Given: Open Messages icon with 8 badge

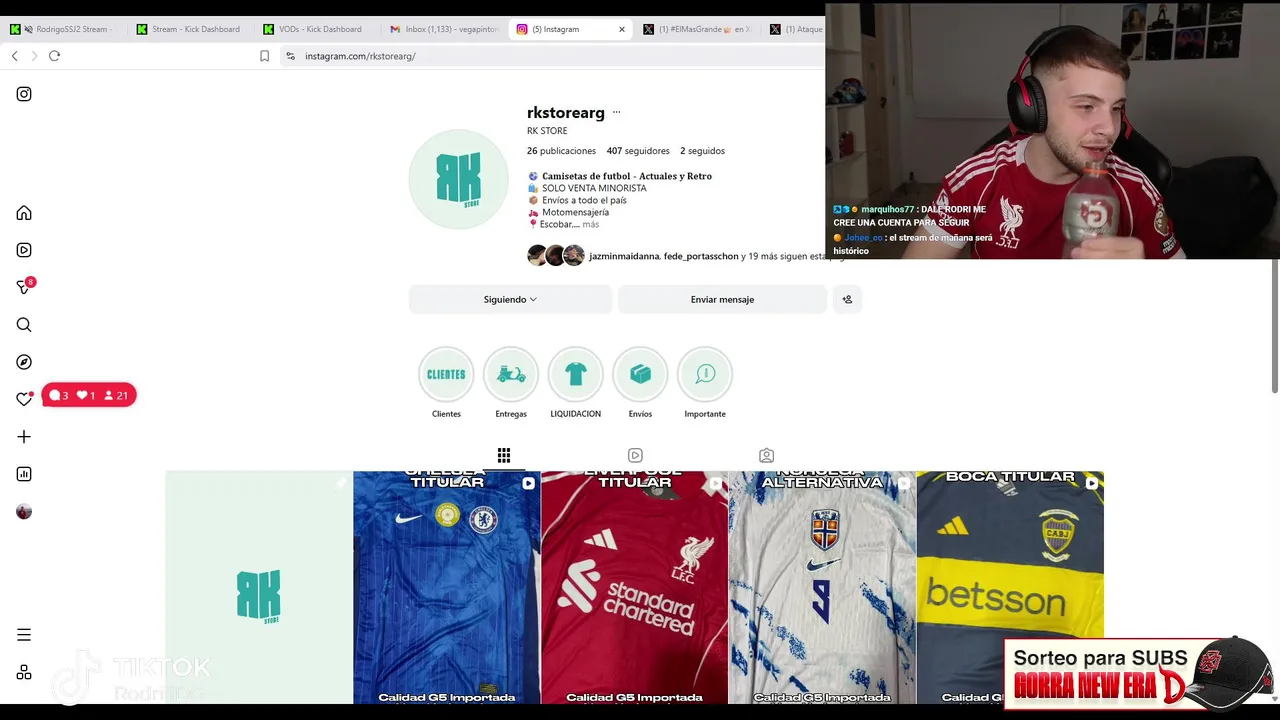Looking at the screenshot, I should click(25, 287).
